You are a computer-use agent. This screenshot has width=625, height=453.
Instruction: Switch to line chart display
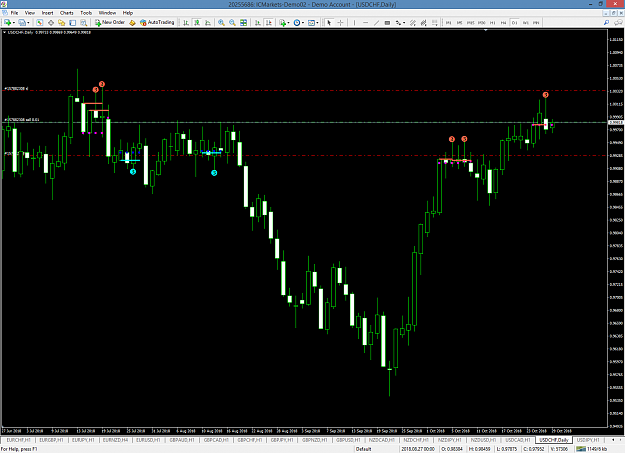[208, 23]
